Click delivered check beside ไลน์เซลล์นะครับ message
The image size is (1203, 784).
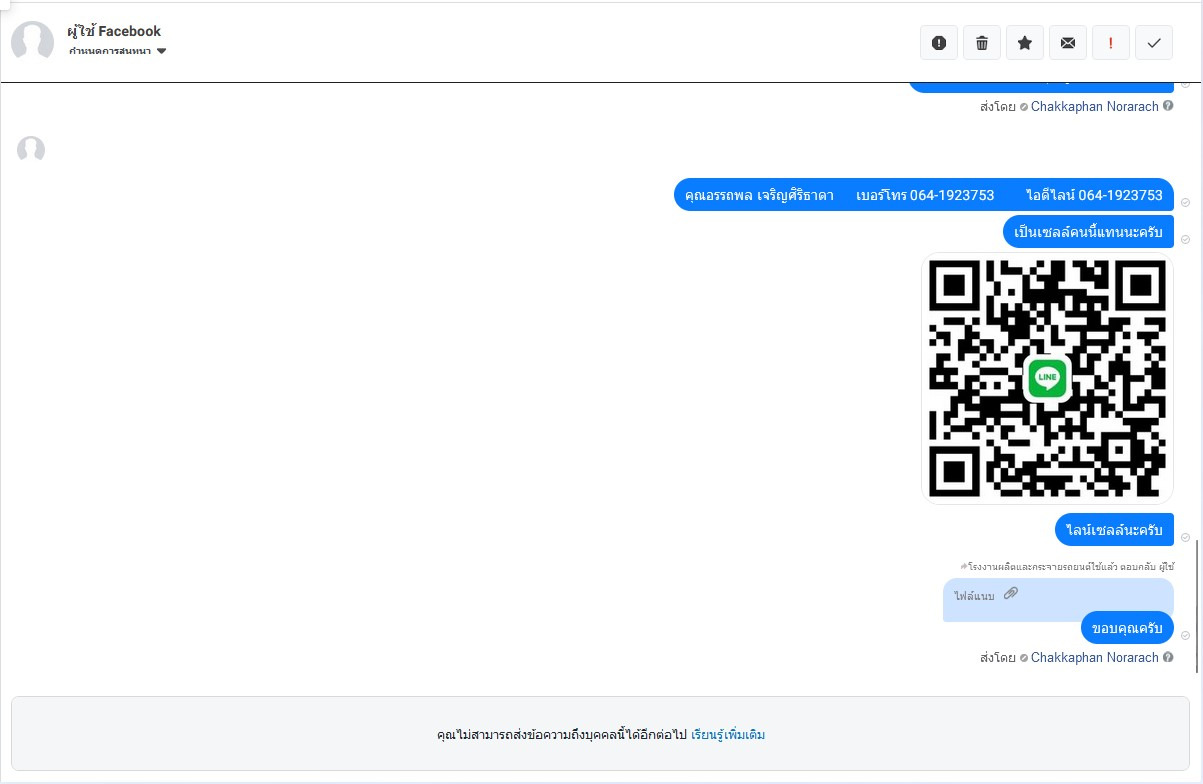[1185, 537]
